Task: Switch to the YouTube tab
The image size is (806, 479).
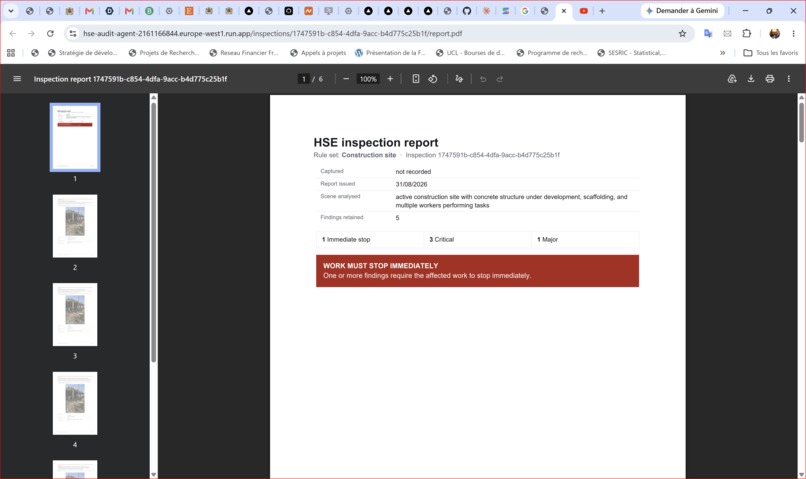Action: point(583,11)
